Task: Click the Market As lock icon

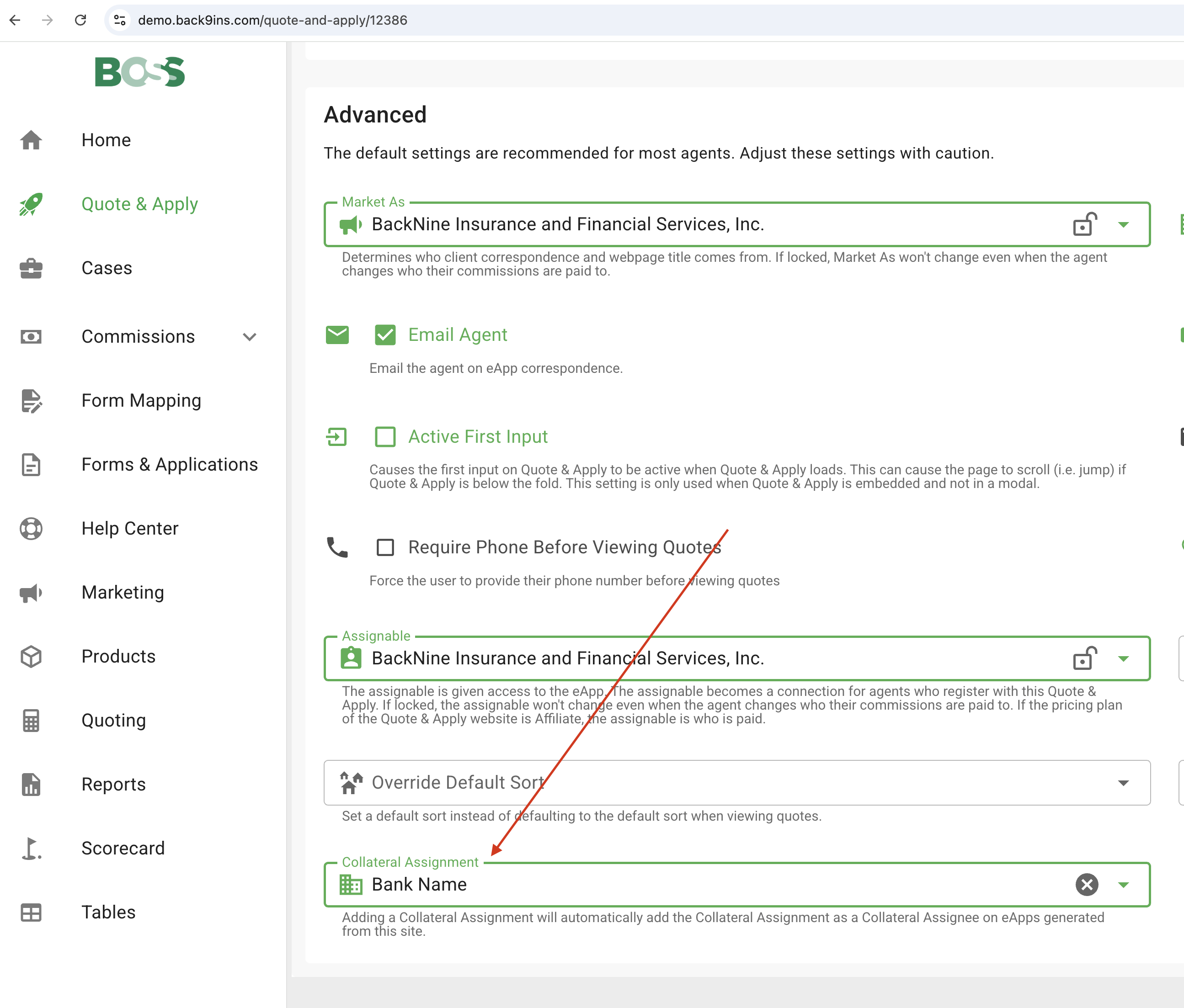Action: pos(1084,224)
